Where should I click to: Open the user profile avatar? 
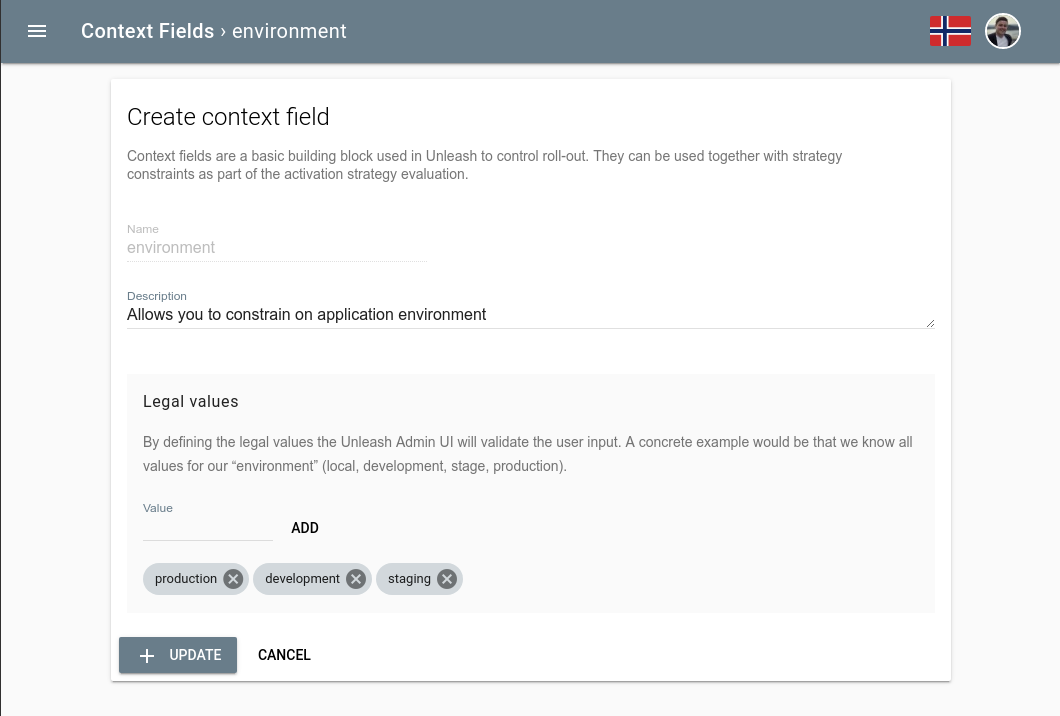pos(1002,31)
